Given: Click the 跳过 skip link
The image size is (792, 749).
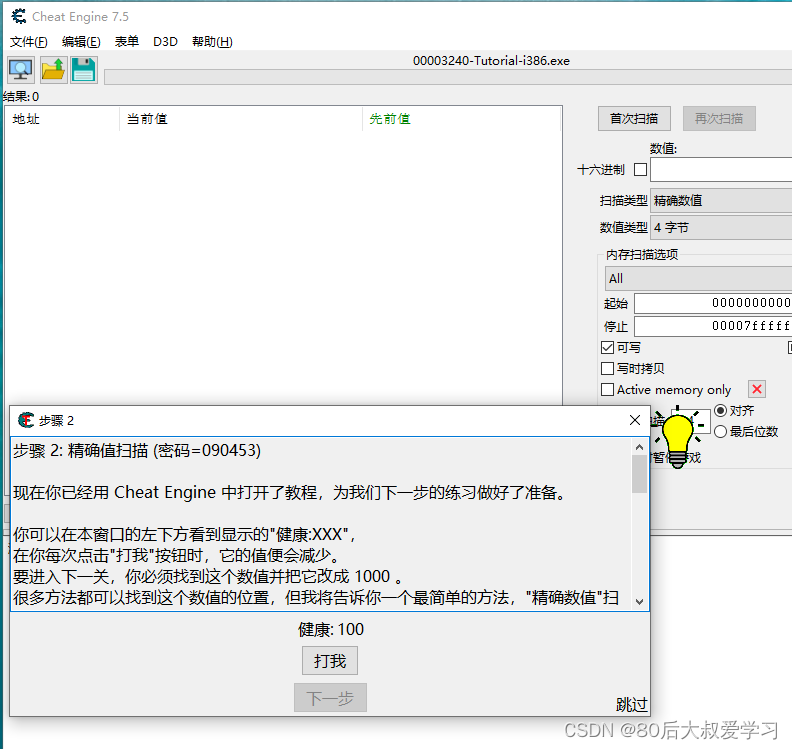Looking at the screenshot, I should point(631,704).
